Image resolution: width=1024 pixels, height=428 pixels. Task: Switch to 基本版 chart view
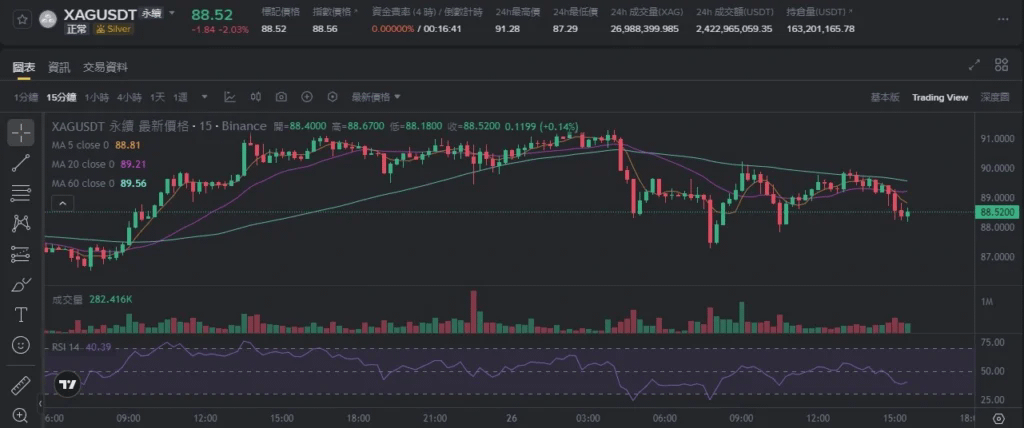pyautogui.click(x=885, y=97)
